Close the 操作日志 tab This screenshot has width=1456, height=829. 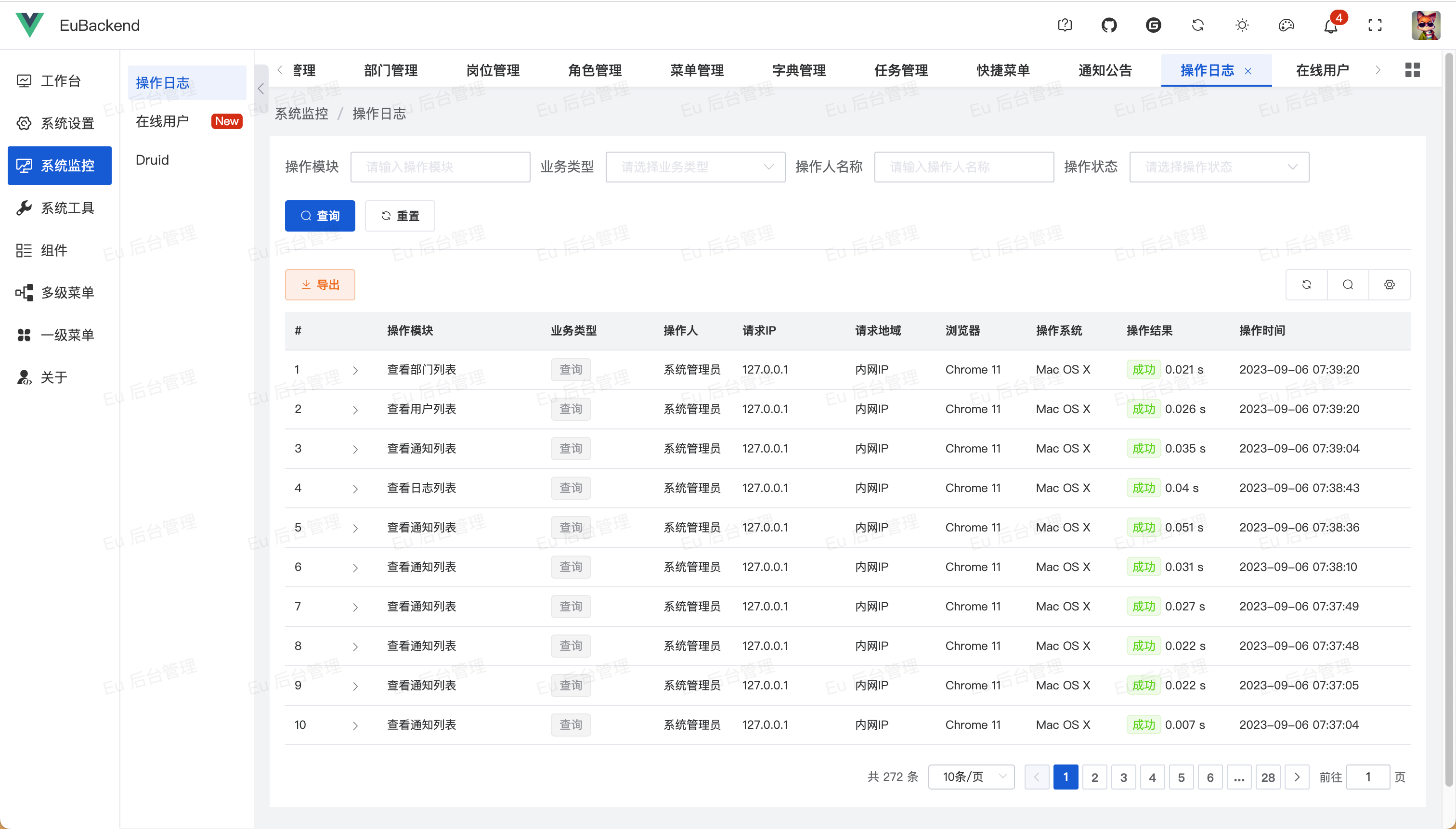pyautogui.click(x=1248, y=71)
